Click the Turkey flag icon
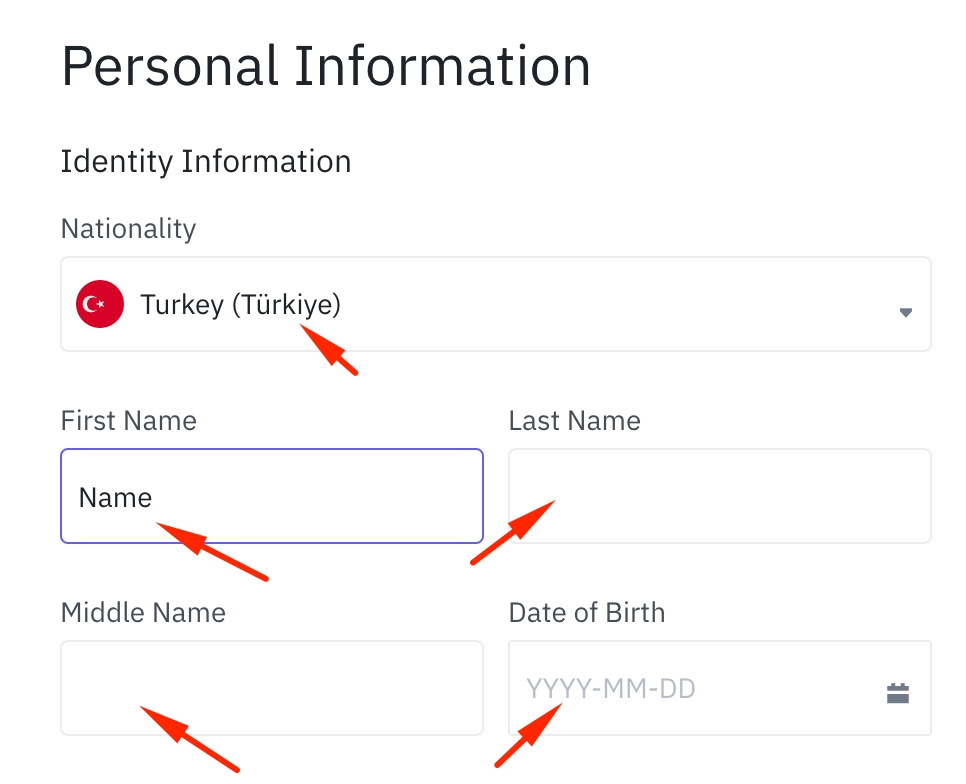 pyautogui.click(x=100, y=304)
